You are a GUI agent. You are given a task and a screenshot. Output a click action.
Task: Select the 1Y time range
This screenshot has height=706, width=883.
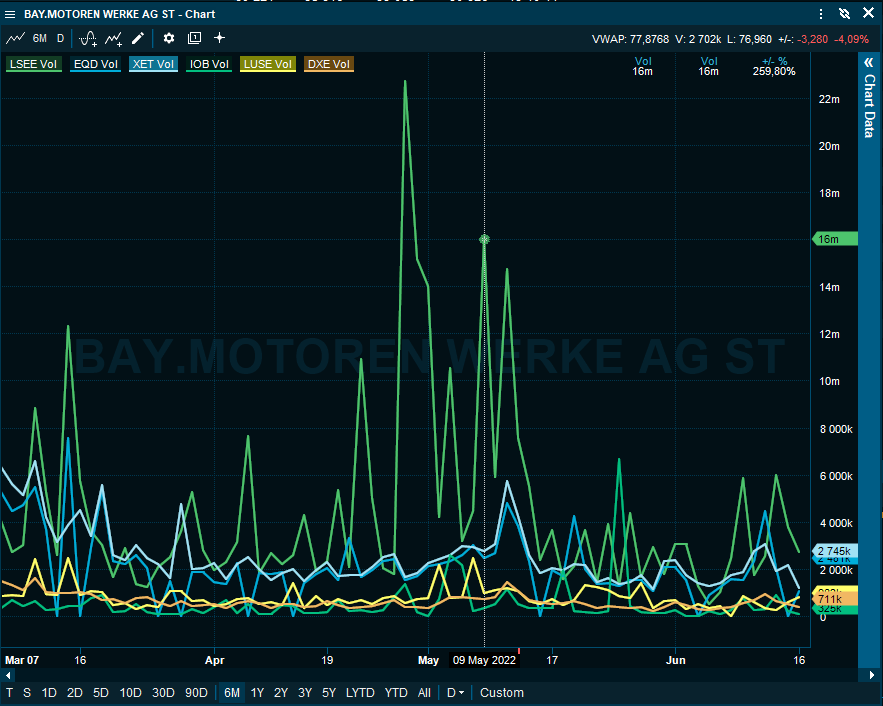point(258,693)
